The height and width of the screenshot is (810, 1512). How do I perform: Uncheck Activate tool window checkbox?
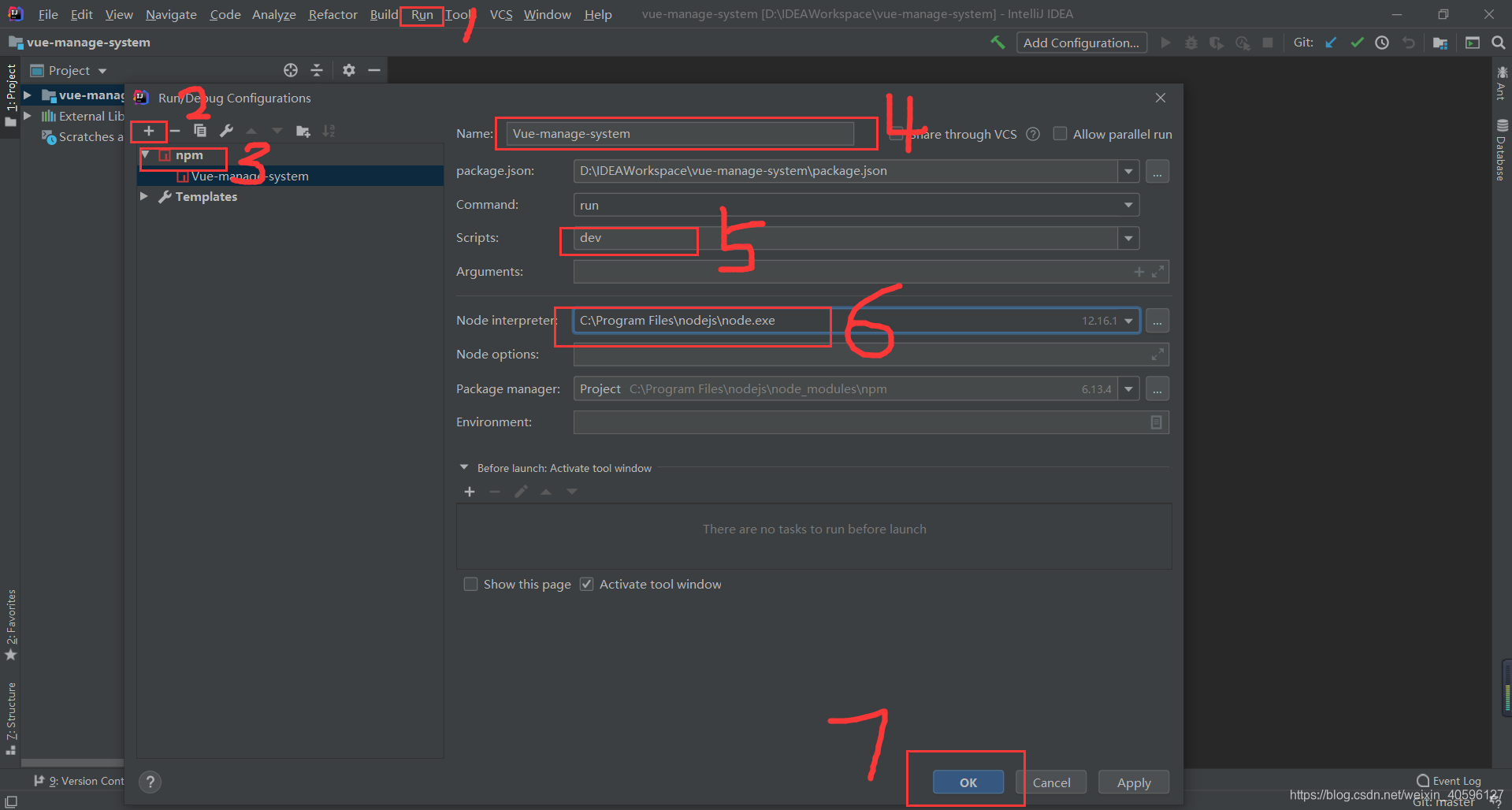click(586, 584)
